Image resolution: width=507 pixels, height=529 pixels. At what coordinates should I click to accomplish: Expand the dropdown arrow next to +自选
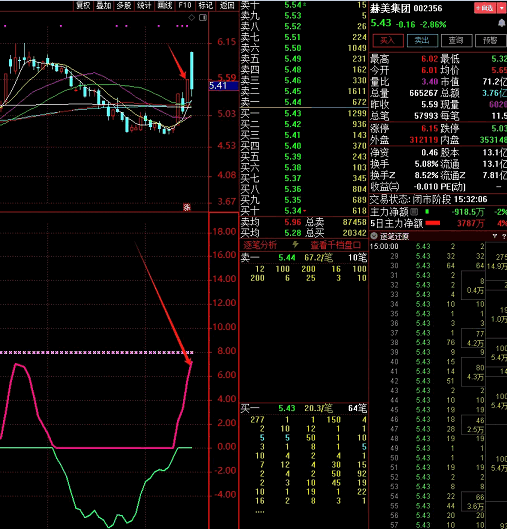[501, 8]
